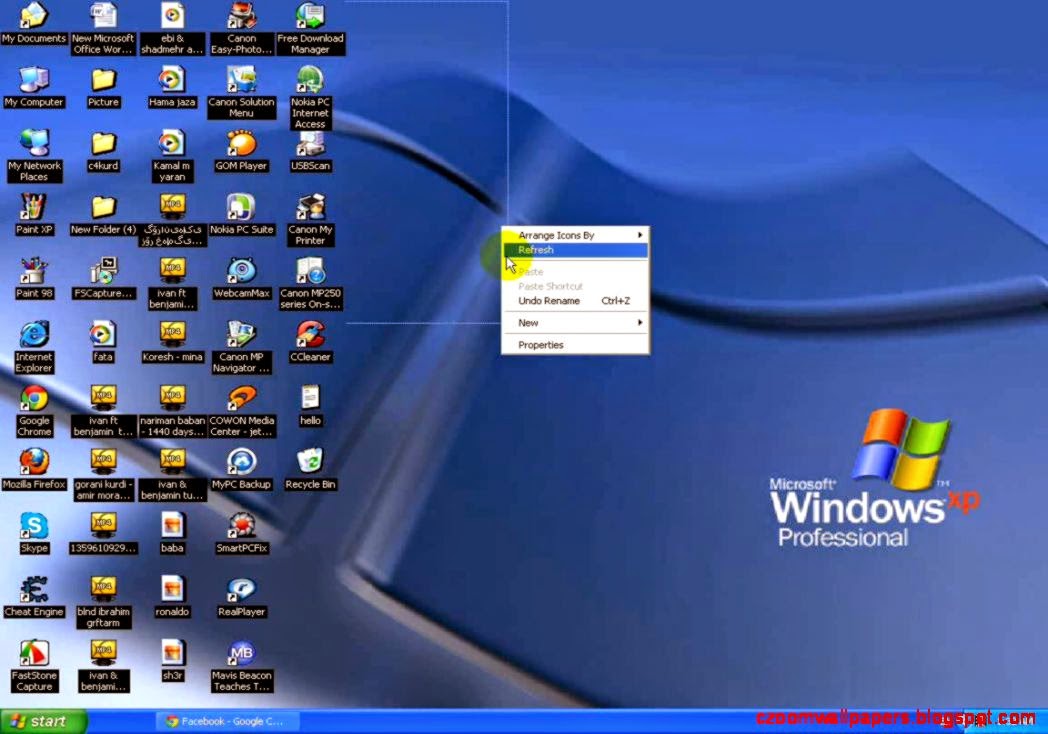Click Undo Rename in the context menu
The image size is (1048, 734).
pyautogui.click(x=547, y=300)
